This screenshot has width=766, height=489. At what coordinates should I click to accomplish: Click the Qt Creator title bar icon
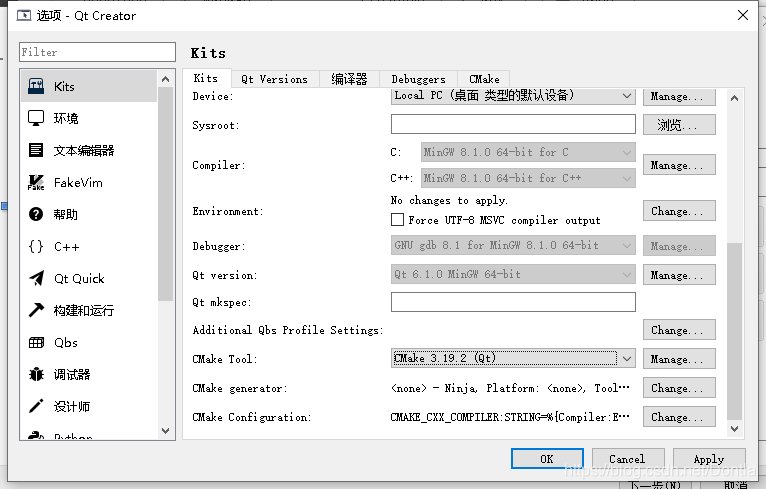(23, 16)
